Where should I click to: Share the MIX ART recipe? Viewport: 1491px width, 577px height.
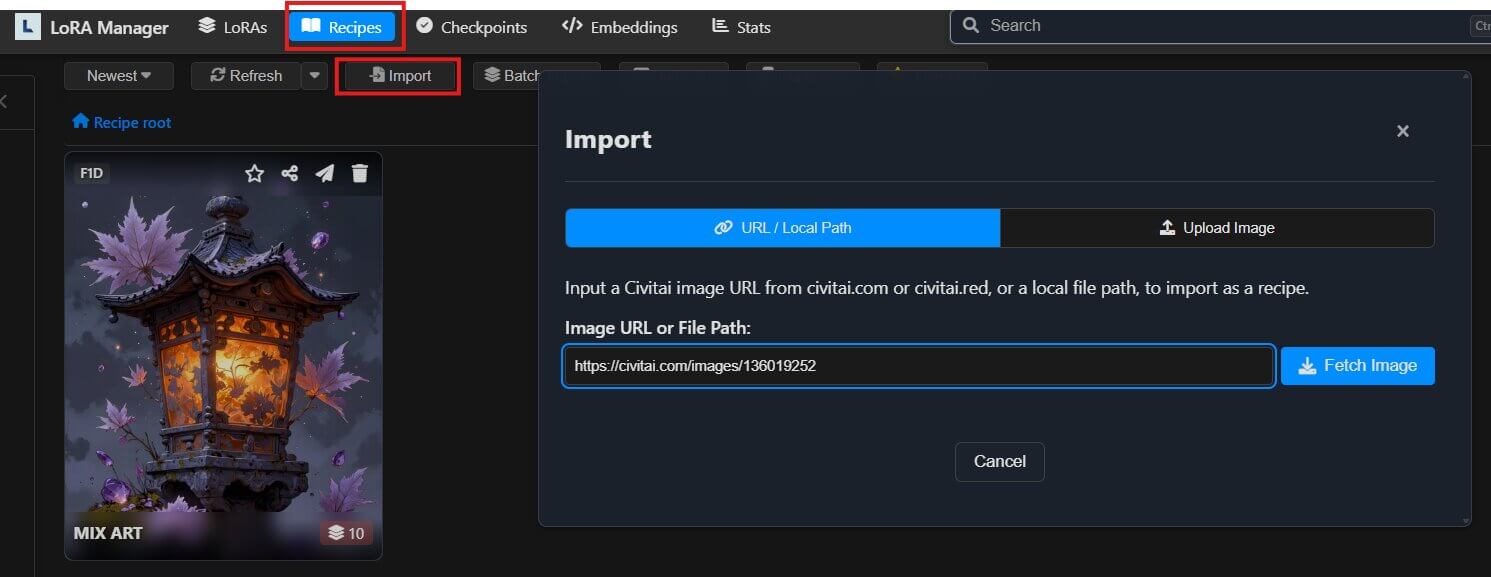click(289, 174)
